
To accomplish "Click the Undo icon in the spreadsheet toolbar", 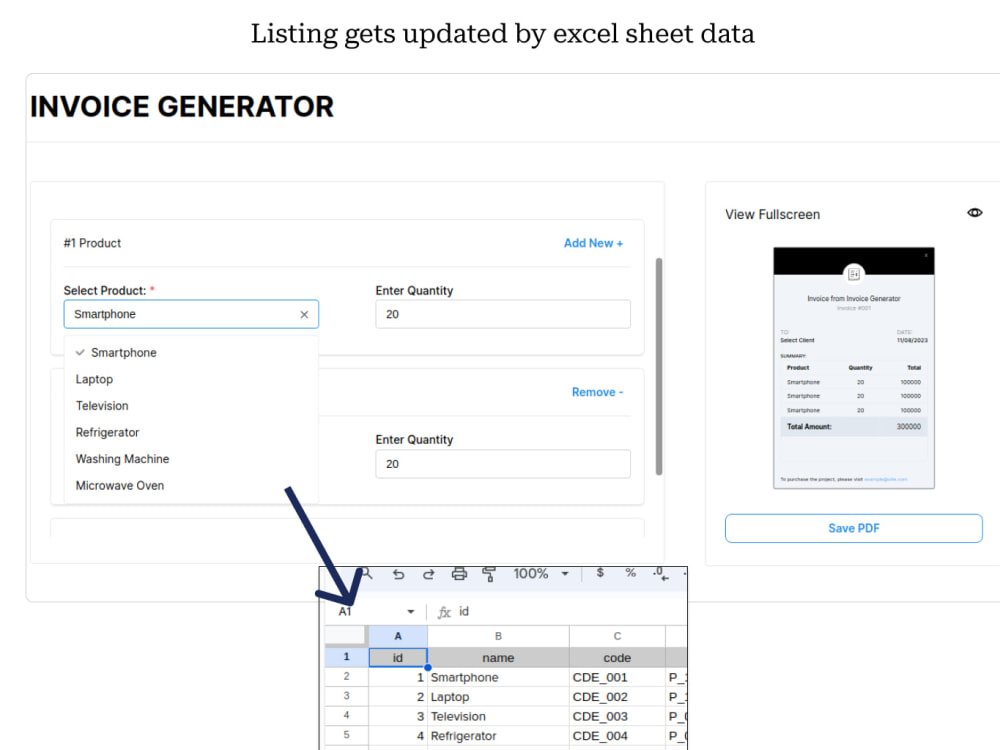I will pos(398,573).
